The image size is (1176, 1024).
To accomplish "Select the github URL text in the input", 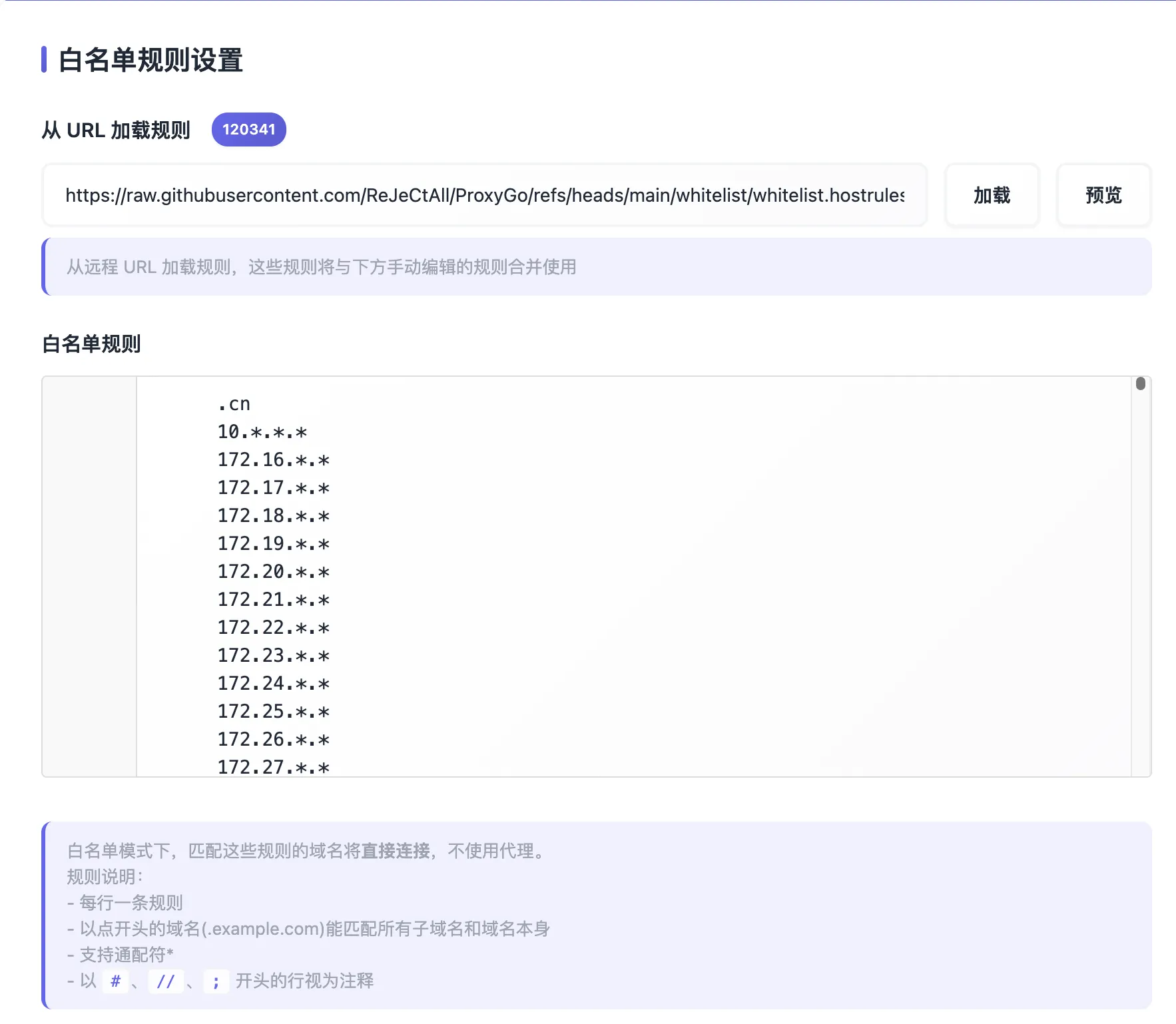I will tap(484, 195).
